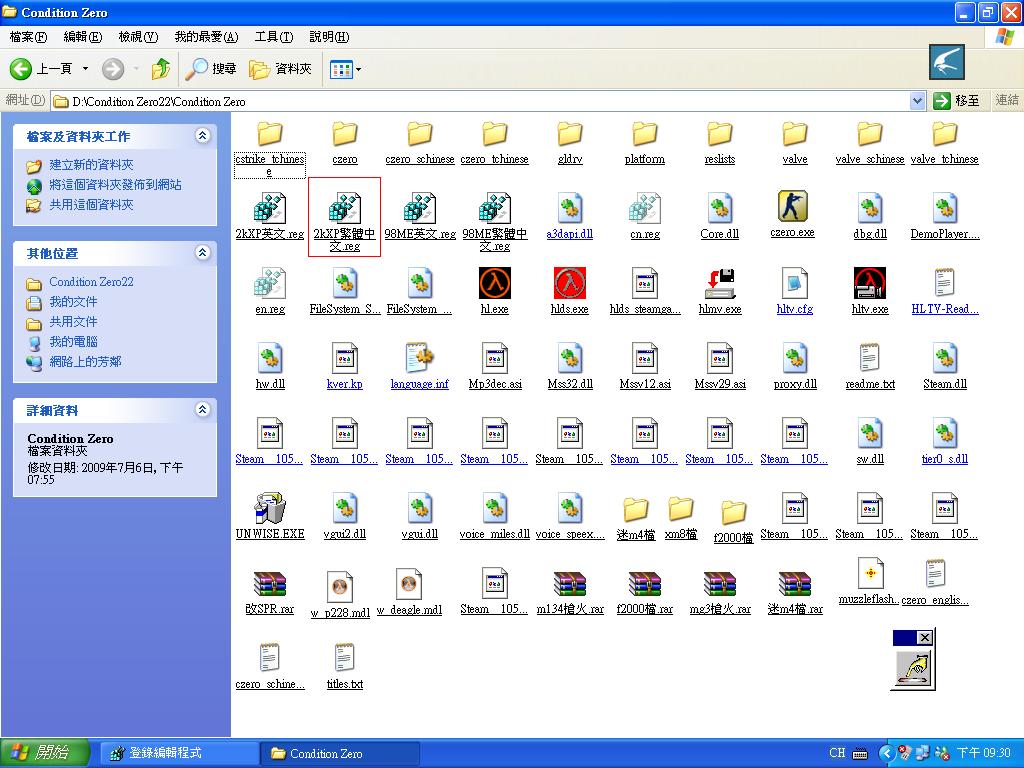The height and width of the screenshot is (768, 1024).
Task: Open the 說明(H) menu
Action: click(x=329, y=37)
